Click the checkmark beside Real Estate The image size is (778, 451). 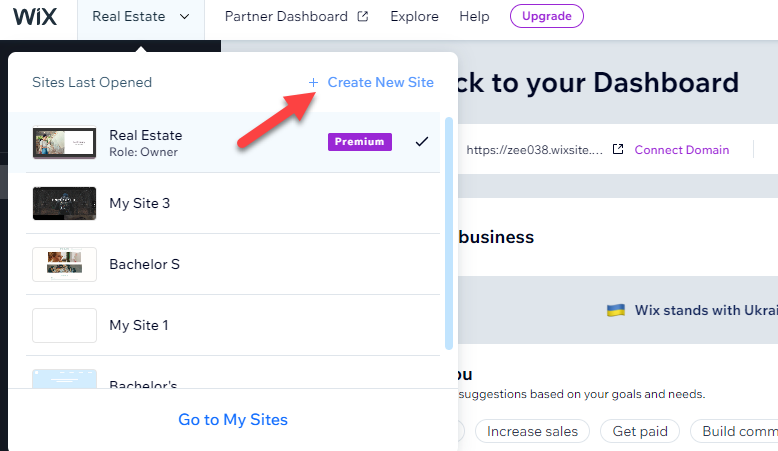[421, 142]
